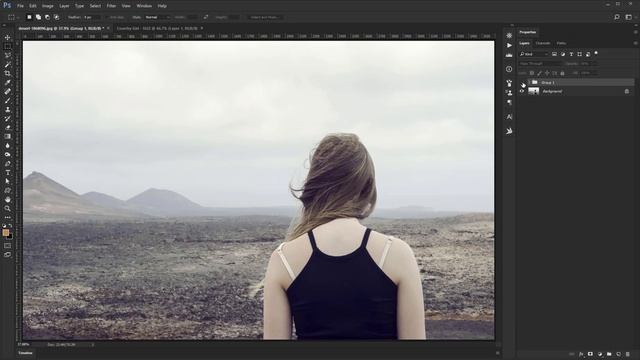The height and width of the screenshot is (360, 640).
Task: Toggle Background layer visibility eye
Action: point(522,91)
